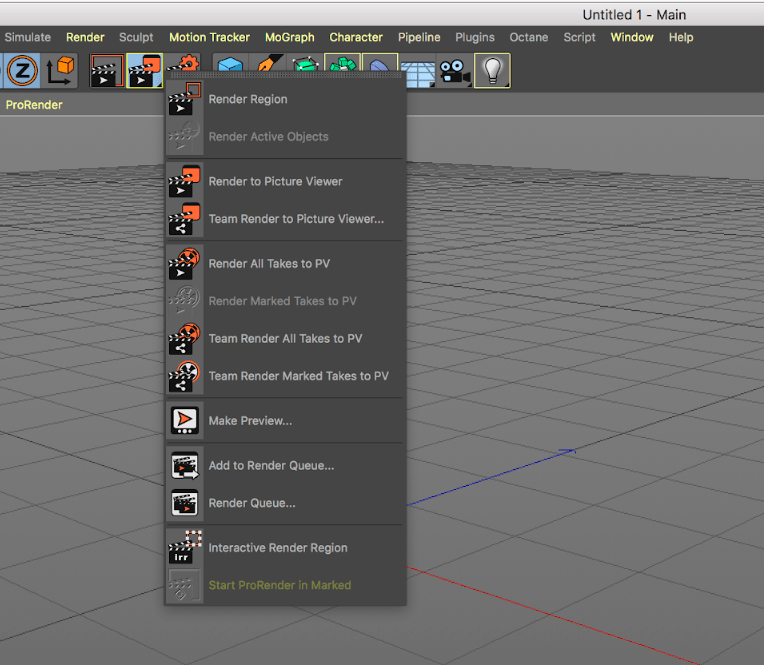The image size is (764, 665).
Task: Select Add to Render Queue option
Action: click(271, 466)
